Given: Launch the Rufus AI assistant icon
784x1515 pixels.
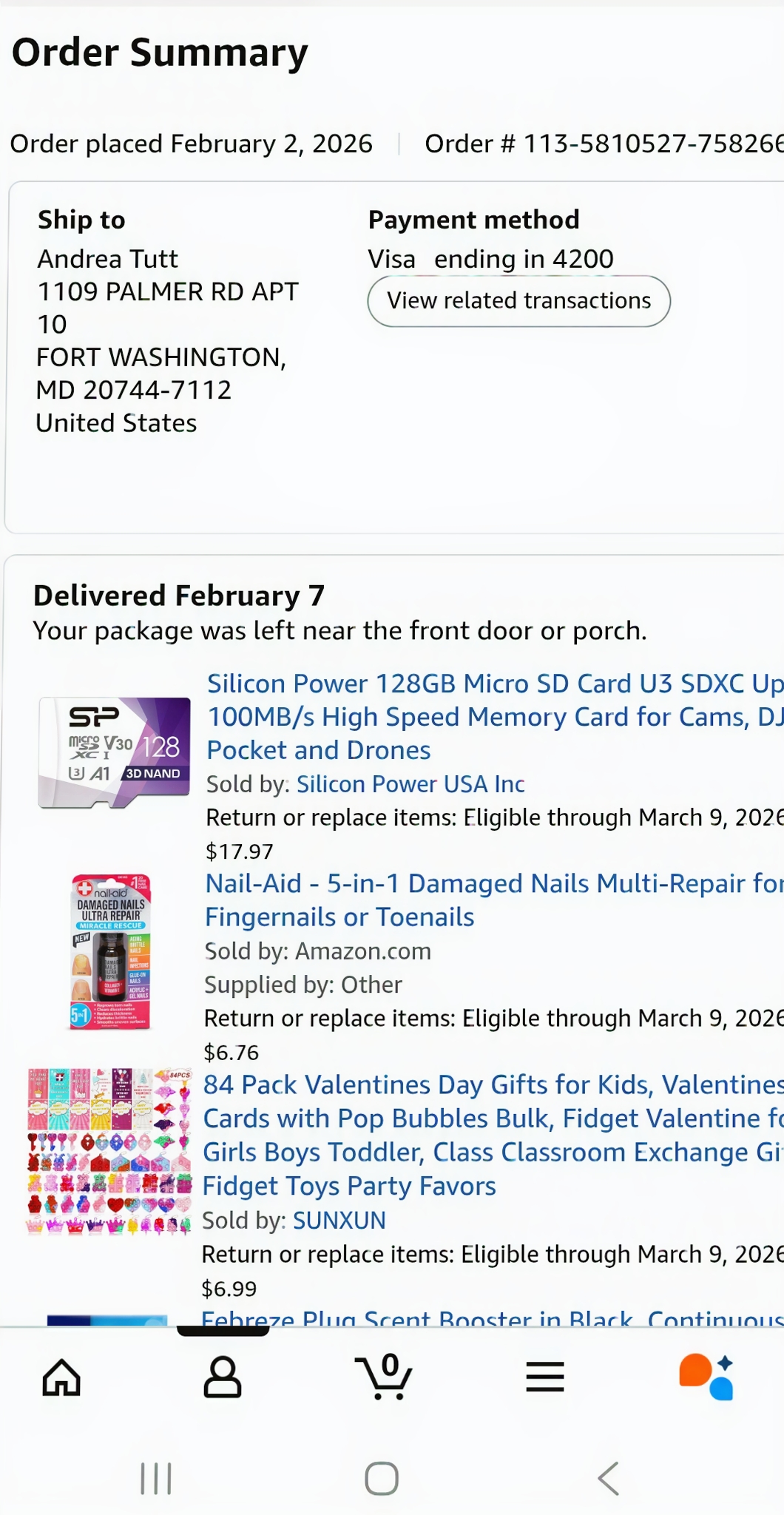Looking at the screenshot, I should tap(706, 1377).
